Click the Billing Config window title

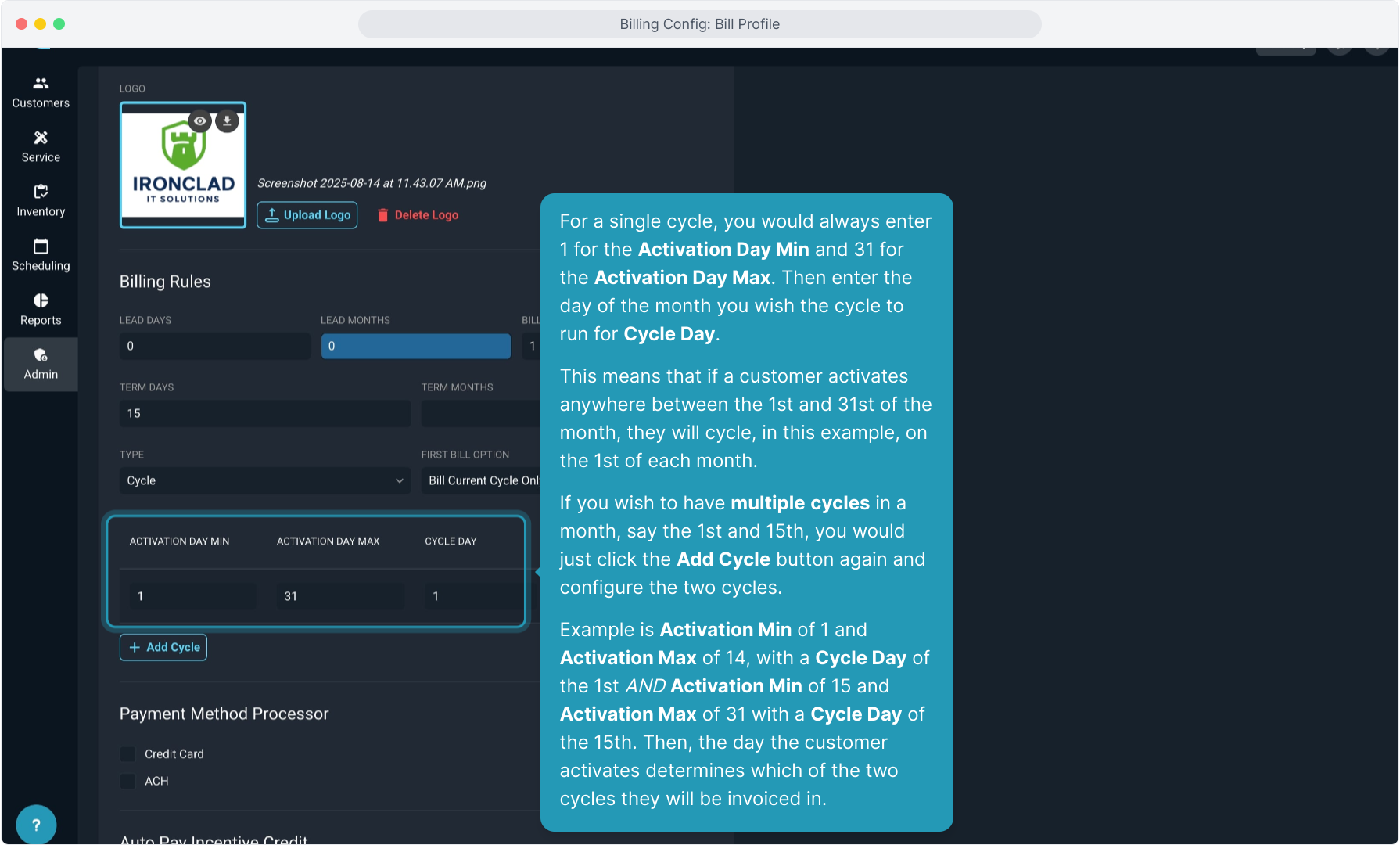(x=700, y=24)
